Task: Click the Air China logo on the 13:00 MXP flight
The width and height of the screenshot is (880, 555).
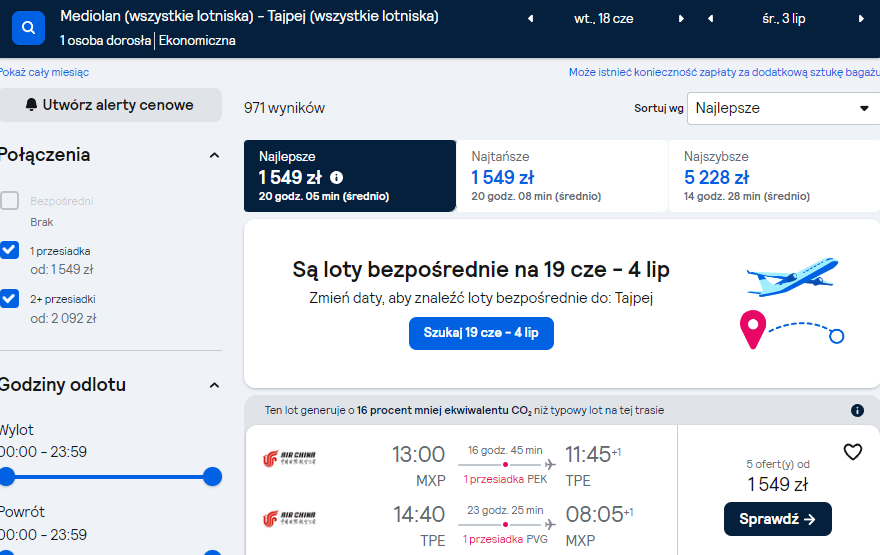Action: click(289, 458)
